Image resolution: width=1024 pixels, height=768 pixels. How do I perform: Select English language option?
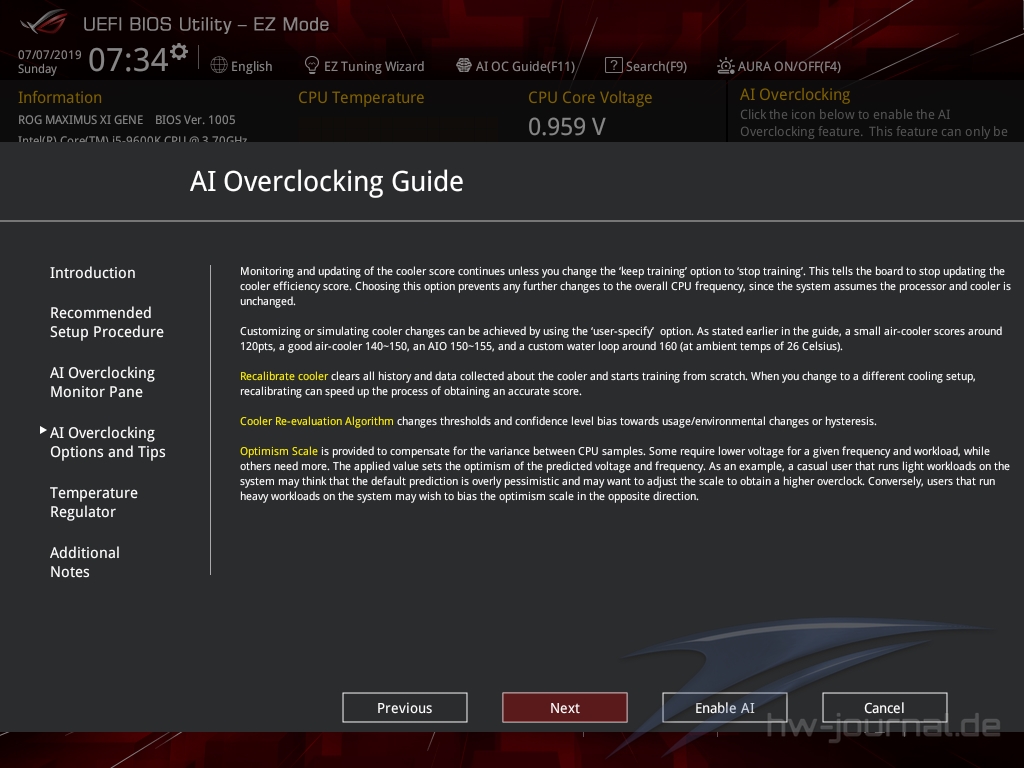coord(251,66)
